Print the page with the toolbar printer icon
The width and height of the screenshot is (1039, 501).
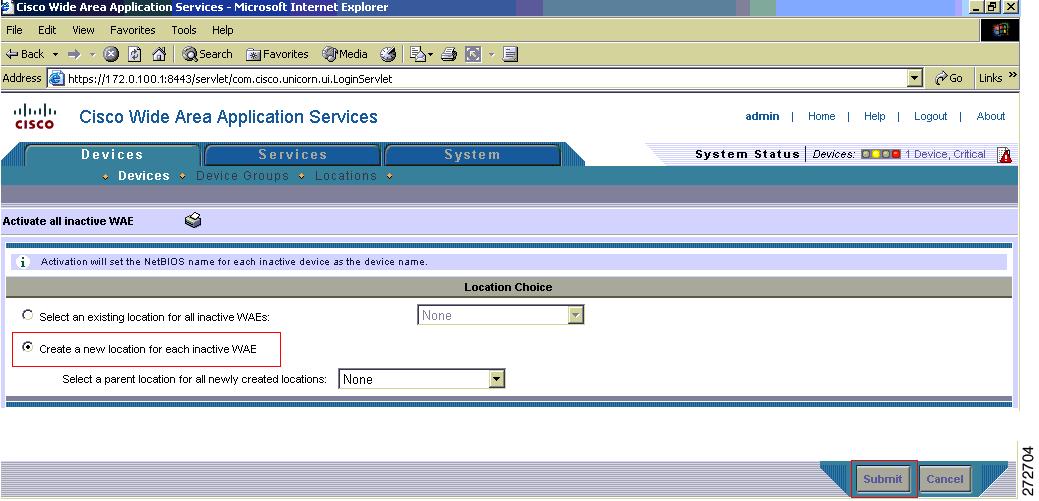pos(449,54)
